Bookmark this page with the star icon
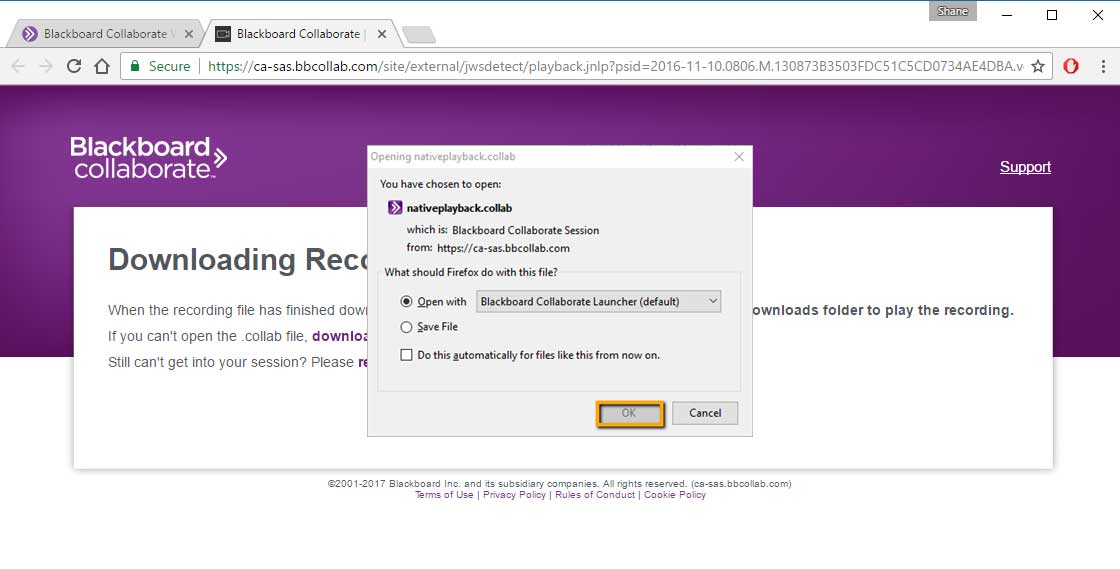The height and width of the screenshot is (569, 1120). coord(1038,66)
